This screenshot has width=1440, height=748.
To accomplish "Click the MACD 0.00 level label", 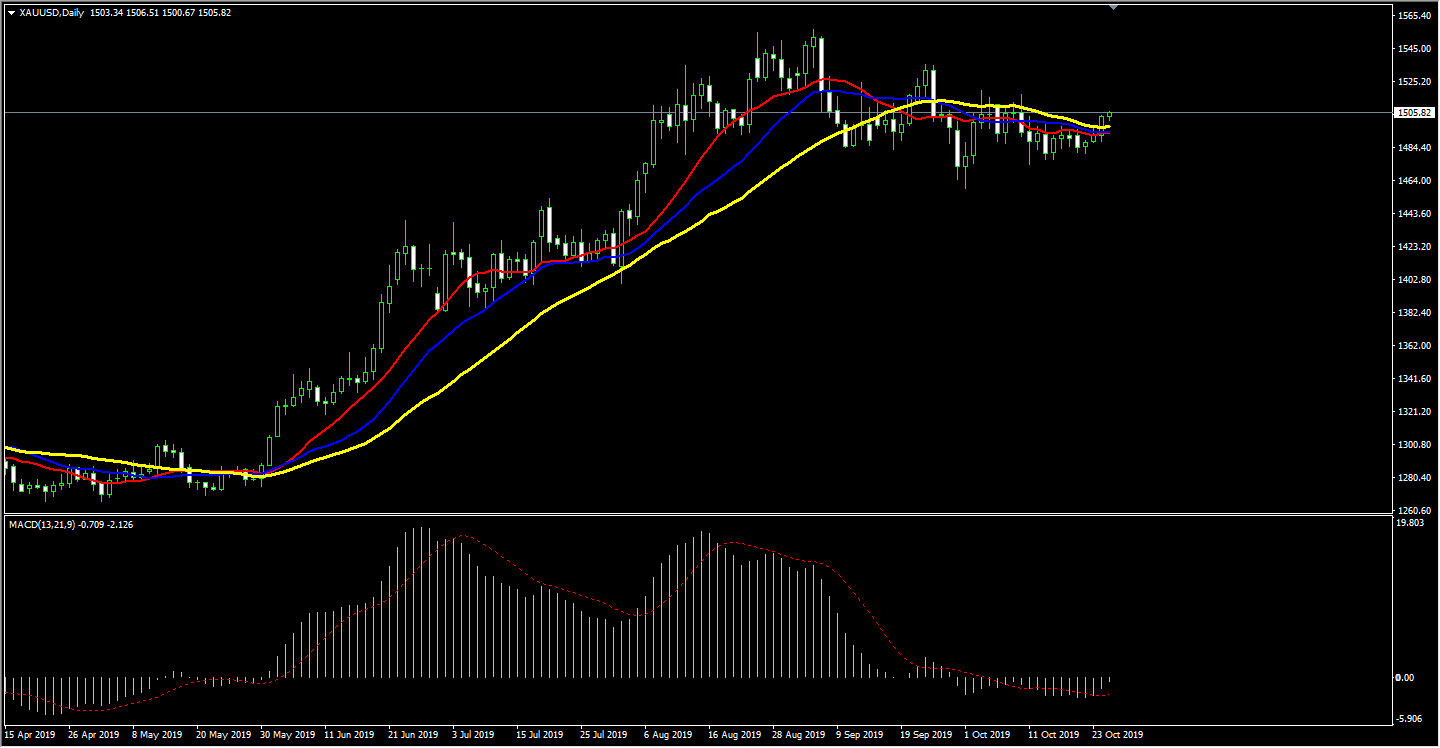I will coord(1404,678).
